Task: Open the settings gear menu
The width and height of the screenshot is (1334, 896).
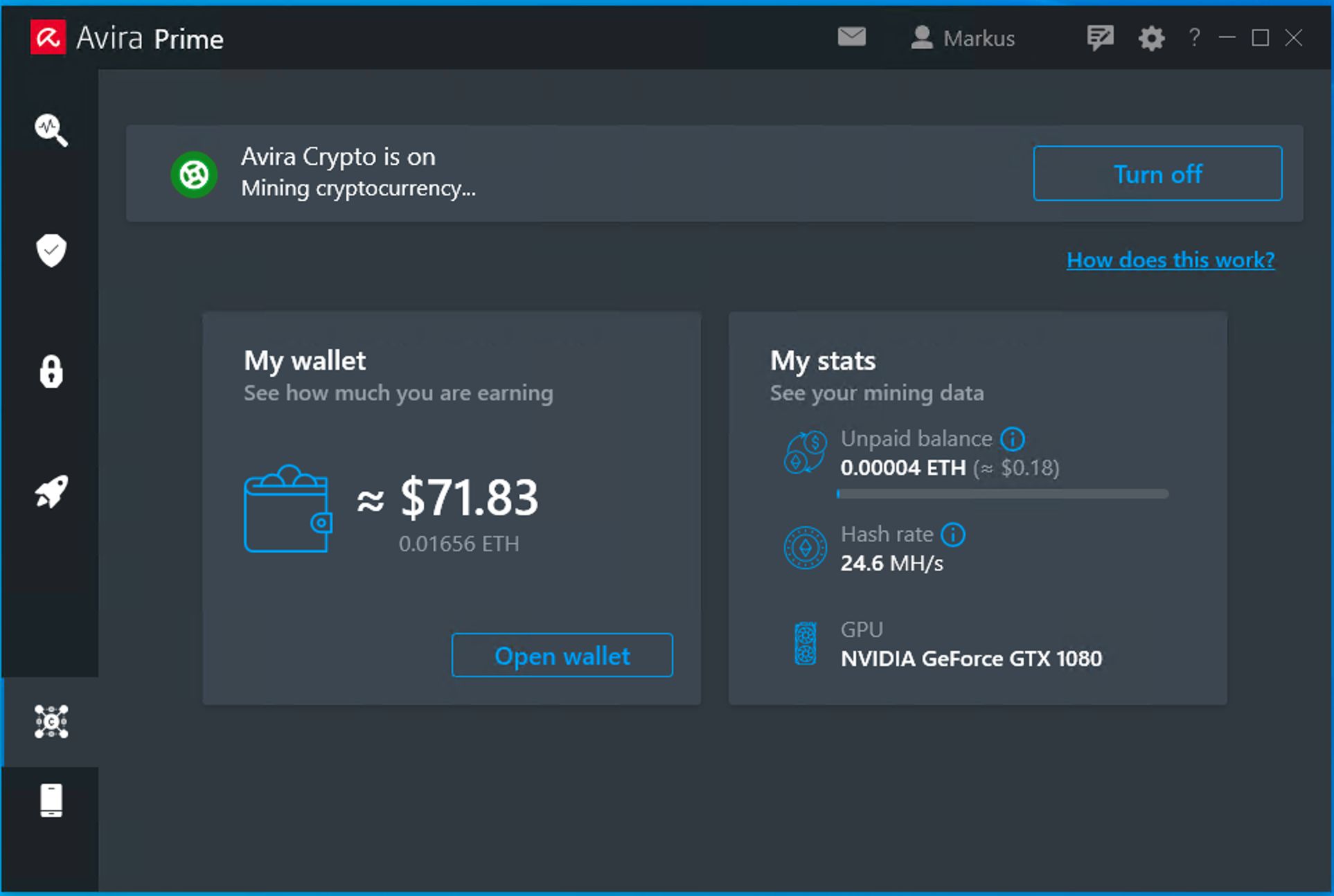Action: [1150, 38]
